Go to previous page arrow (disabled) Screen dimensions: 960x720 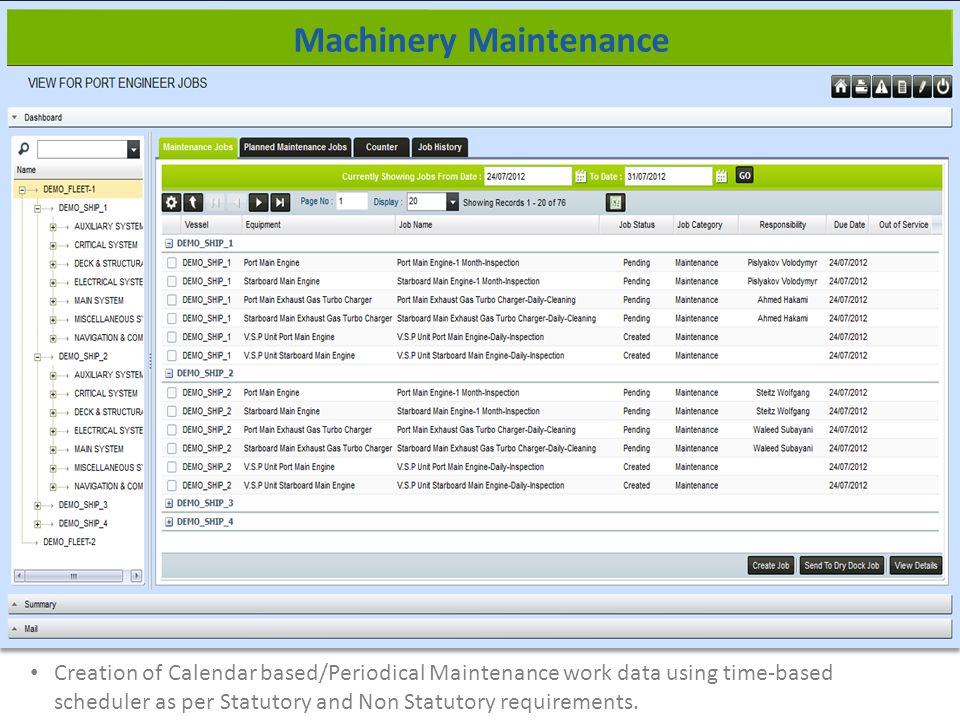(236, 202)
